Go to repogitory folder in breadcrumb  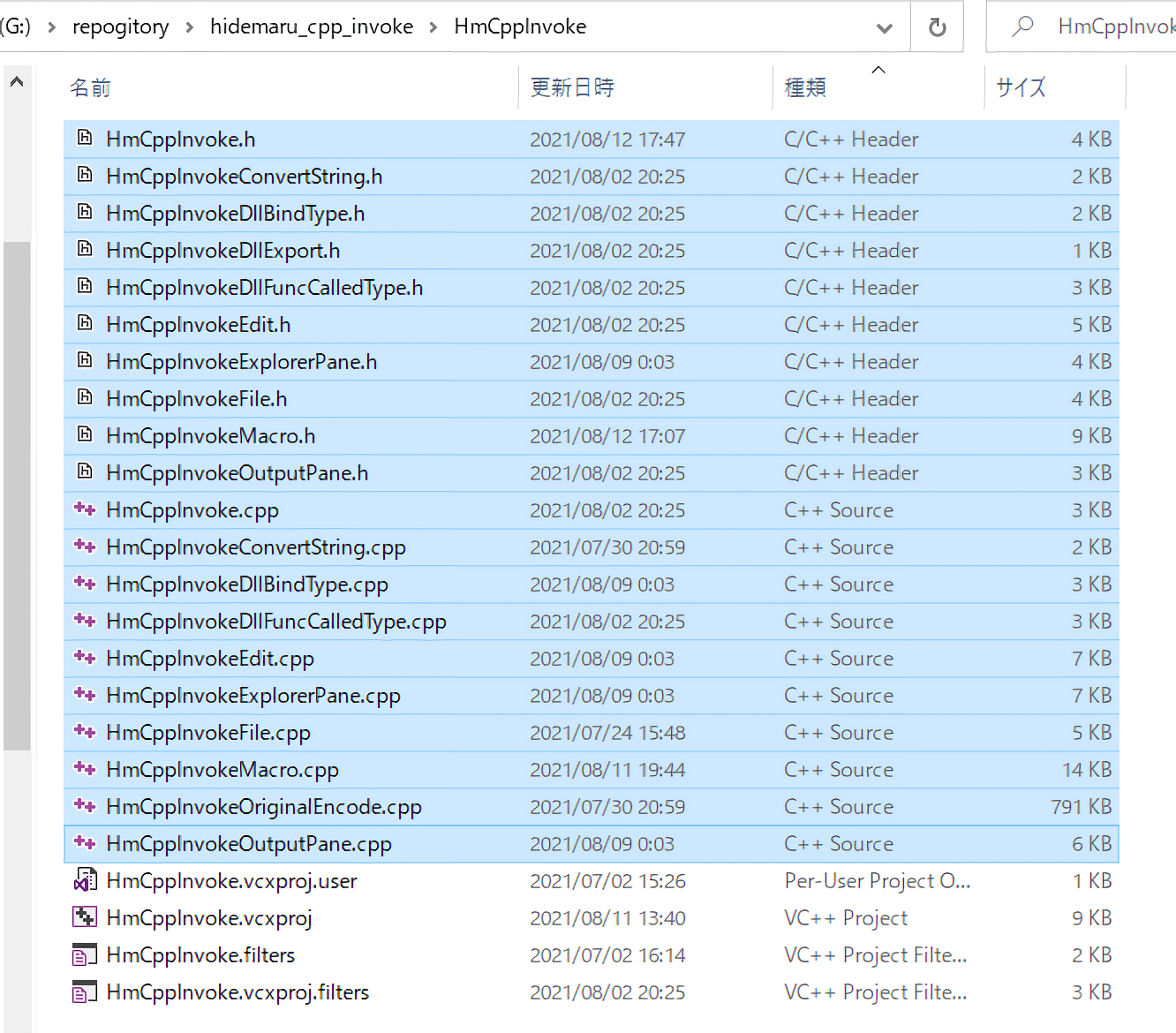click(x=120, y=27)
